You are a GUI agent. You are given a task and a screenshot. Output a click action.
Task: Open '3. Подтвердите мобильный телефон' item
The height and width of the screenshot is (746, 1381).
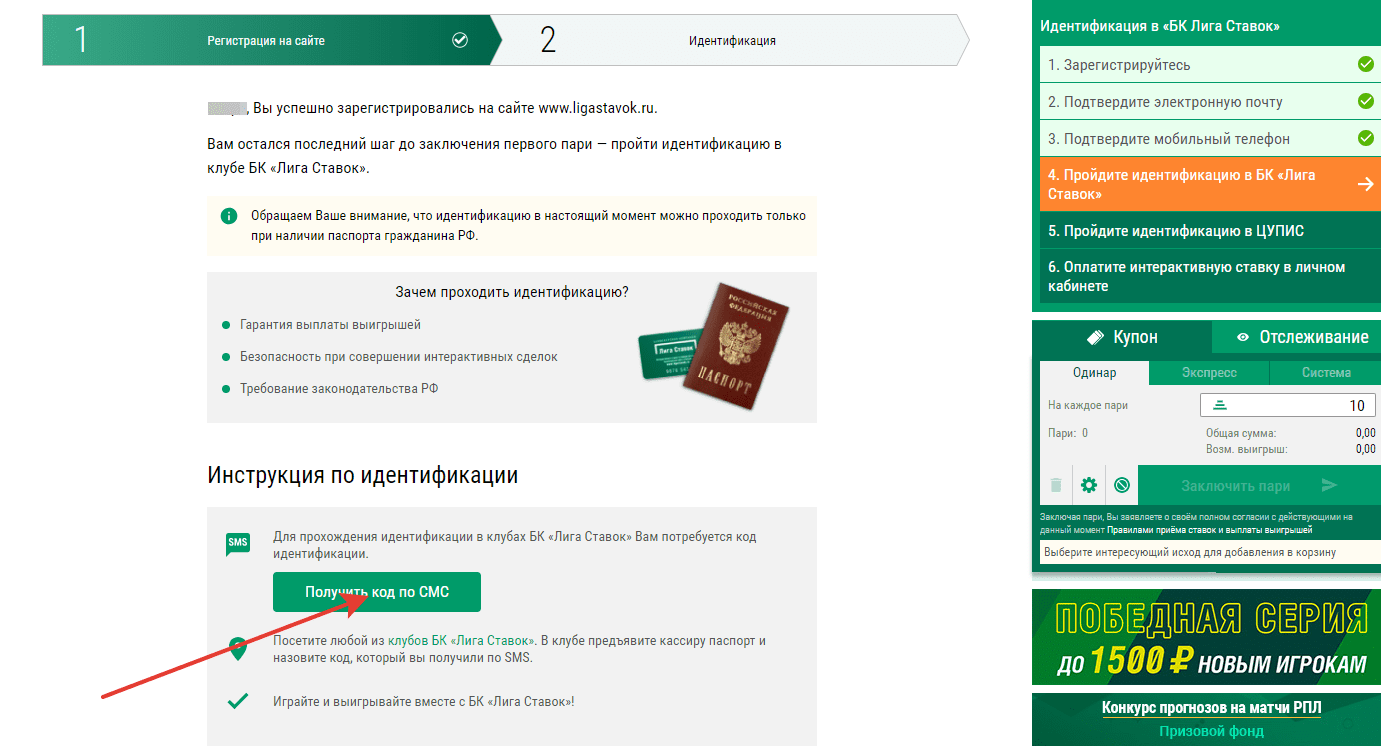pos(1210,139)
